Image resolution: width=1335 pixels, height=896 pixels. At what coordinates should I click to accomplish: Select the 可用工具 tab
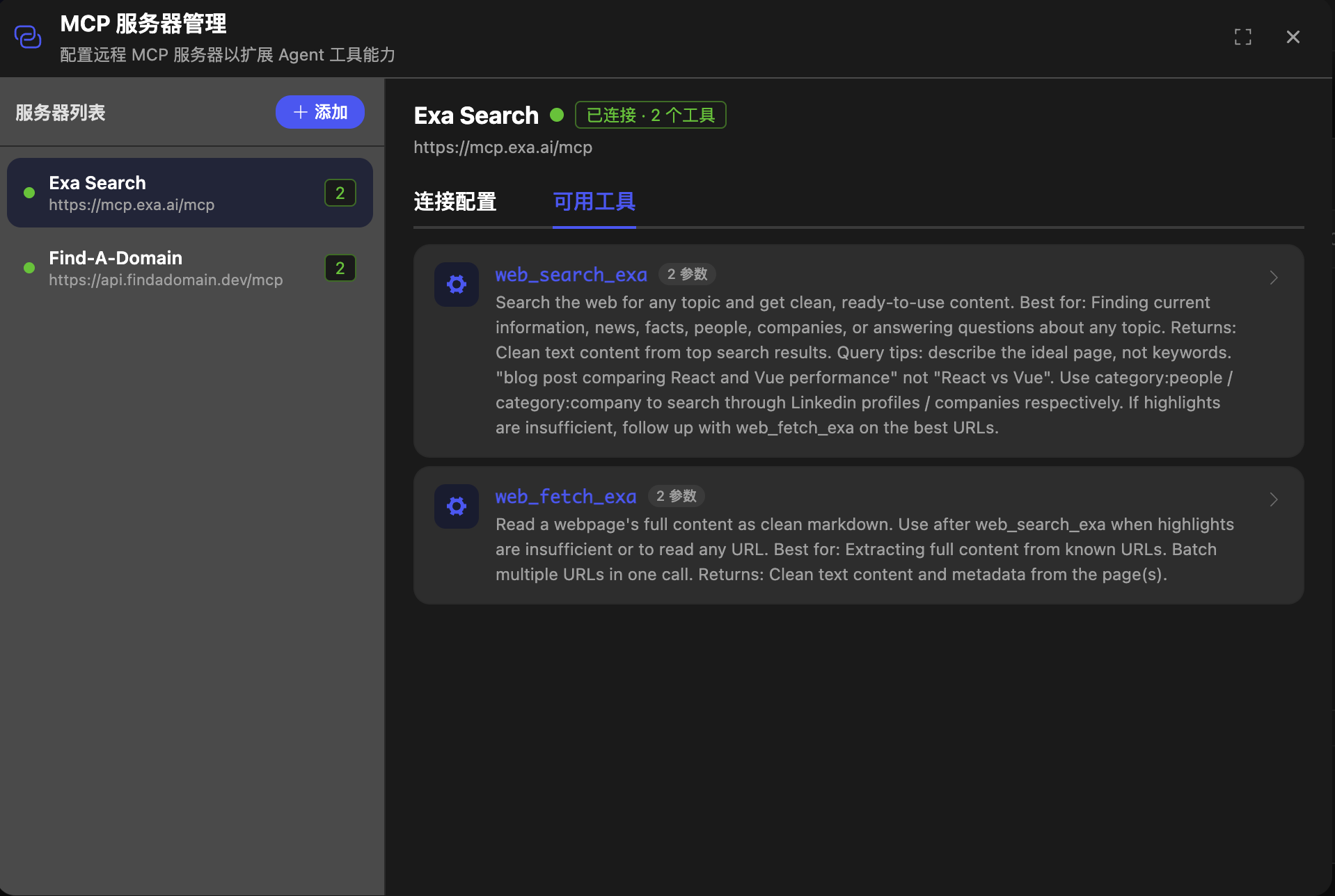(x=594, y=202)
